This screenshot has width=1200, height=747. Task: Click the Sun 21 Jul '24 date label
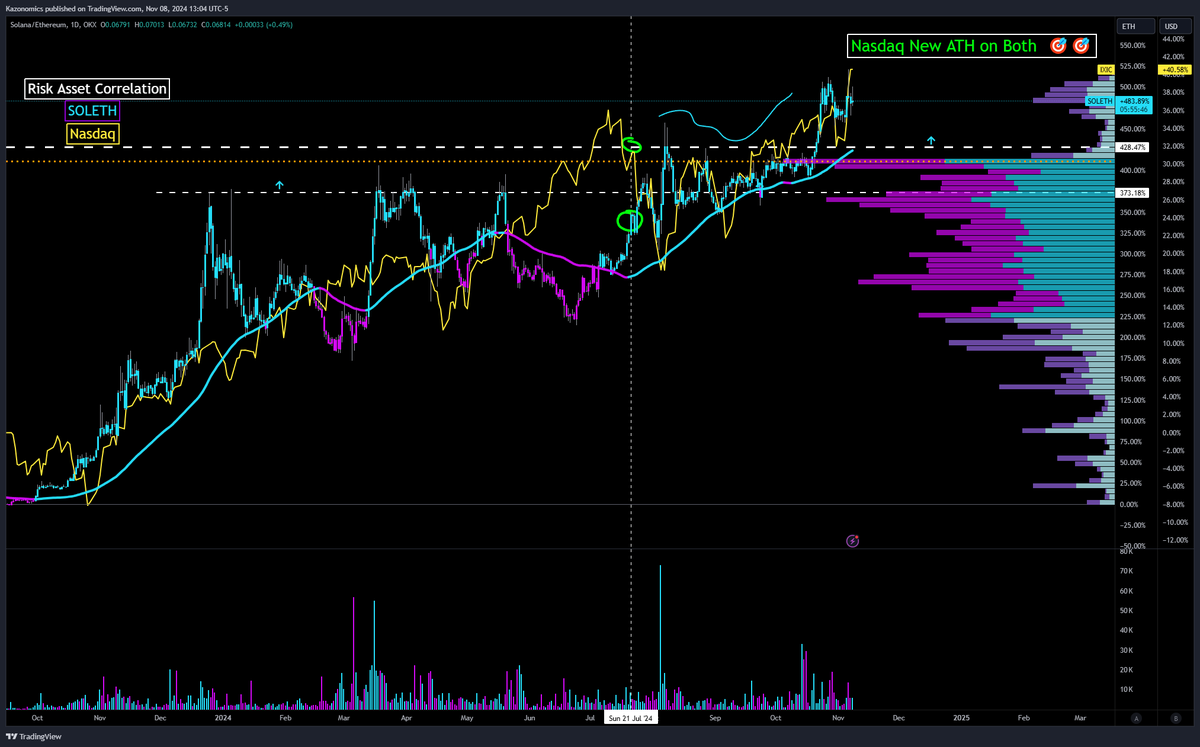(630, 718)
